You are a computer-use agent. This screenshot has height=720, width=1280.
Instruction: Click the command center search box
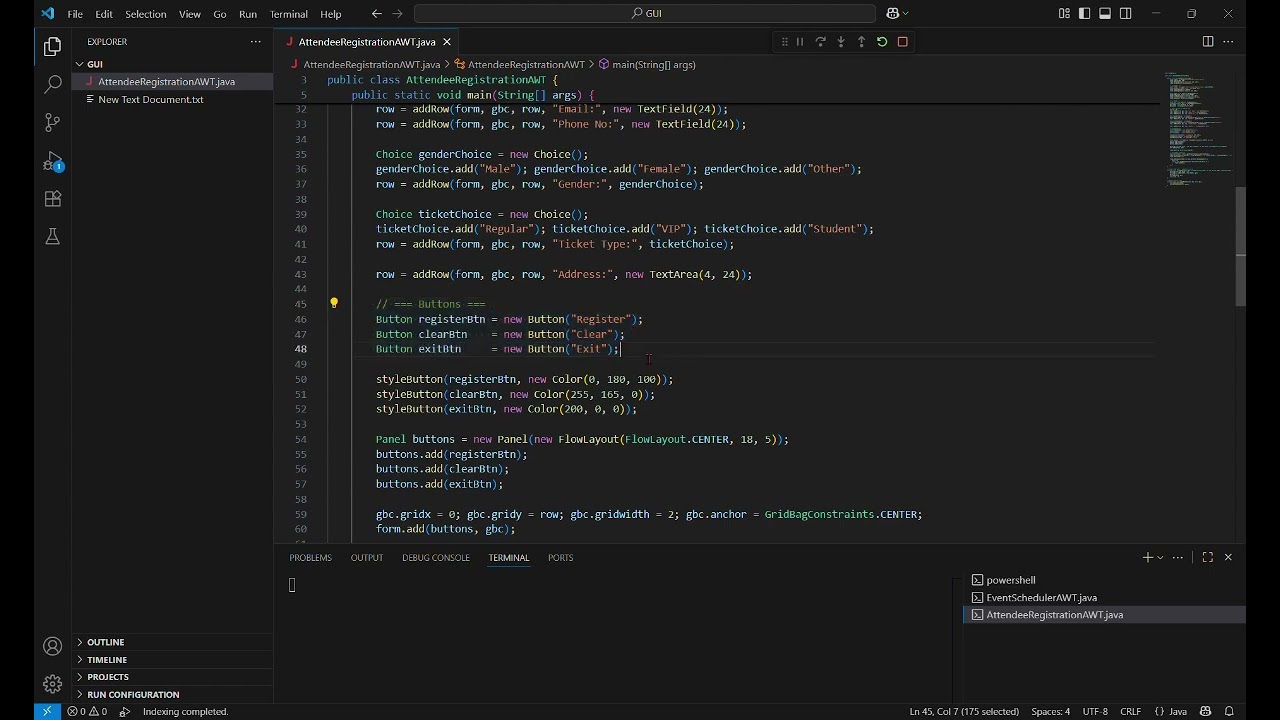[x=646, y=14]
